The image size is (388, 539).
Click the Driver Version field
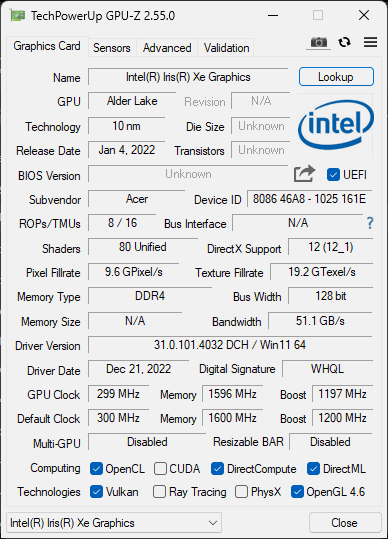[230, 345]
